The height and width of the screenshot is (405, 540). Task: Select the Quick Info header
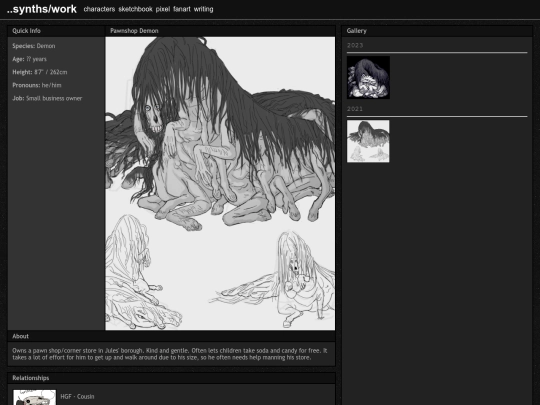click(27, 31)
